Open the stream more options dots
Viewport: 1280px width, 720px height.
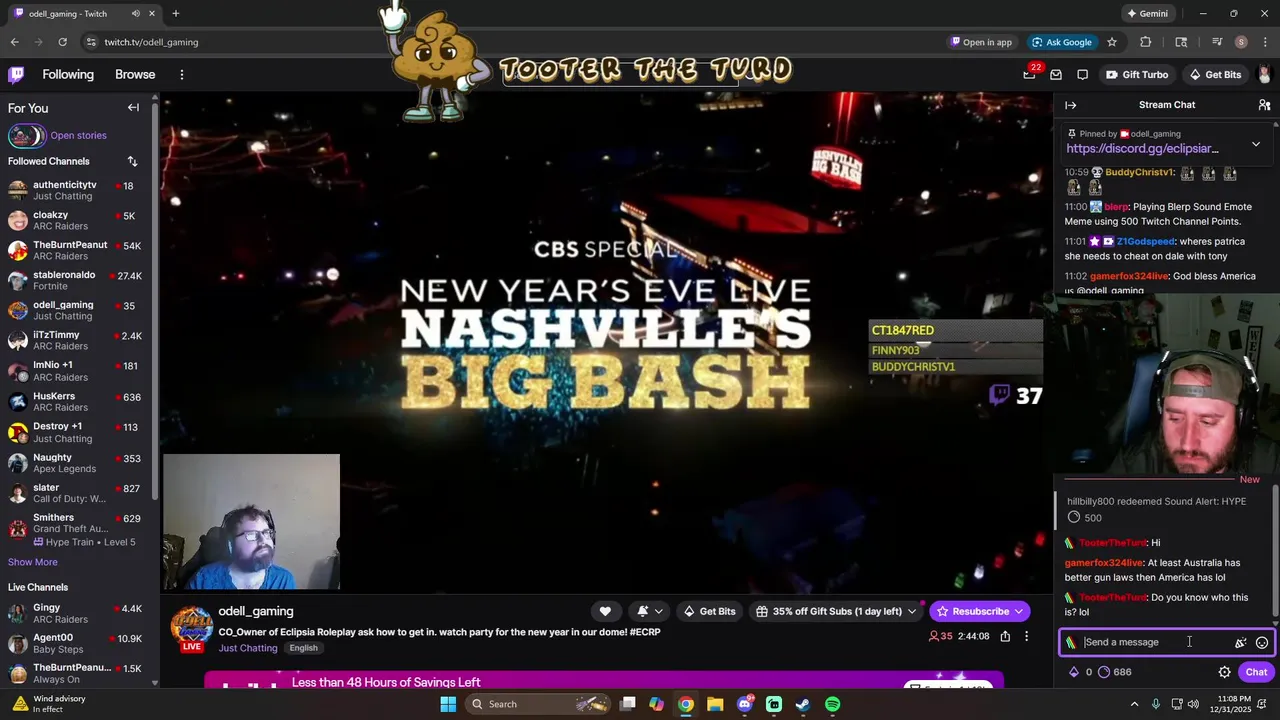click(1026, 636)
